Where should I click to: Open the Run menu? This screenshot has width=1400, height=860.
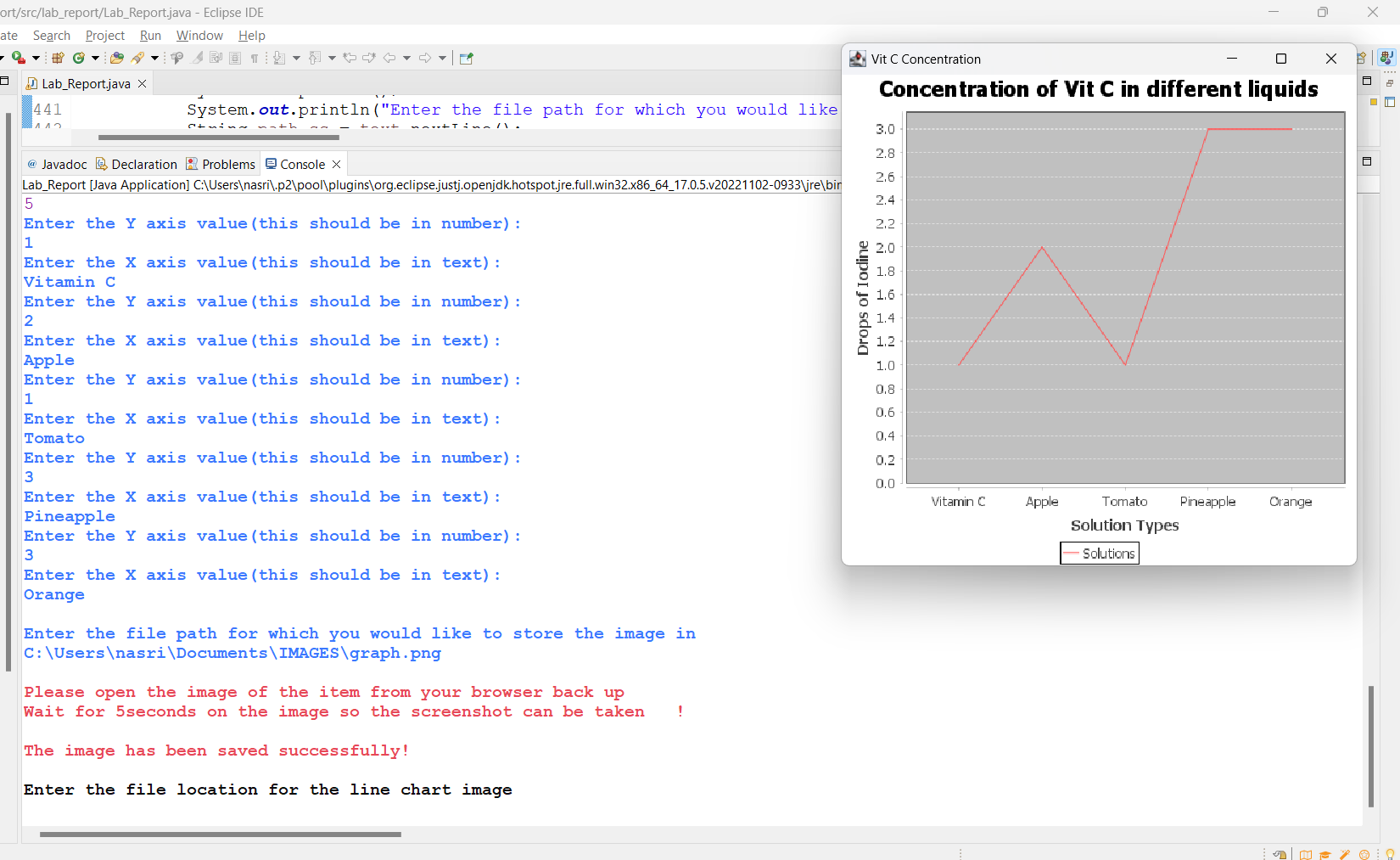(150, 36)
